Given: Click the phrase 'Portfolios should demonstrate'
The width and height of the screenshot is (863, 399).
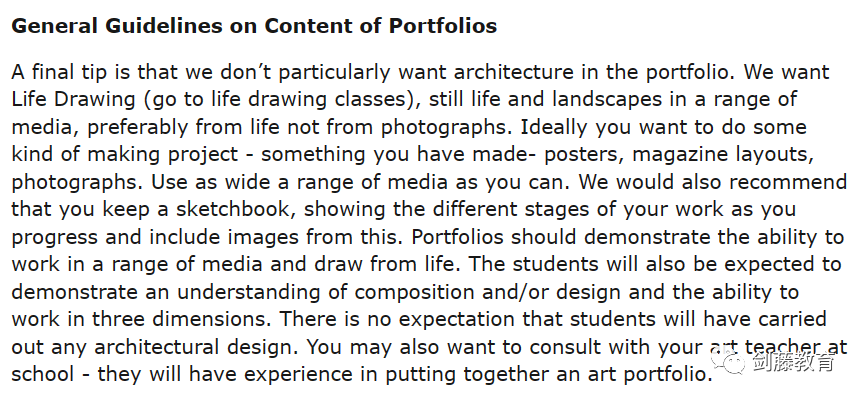Looking at the screenshot, I should [x=562, y=237].
